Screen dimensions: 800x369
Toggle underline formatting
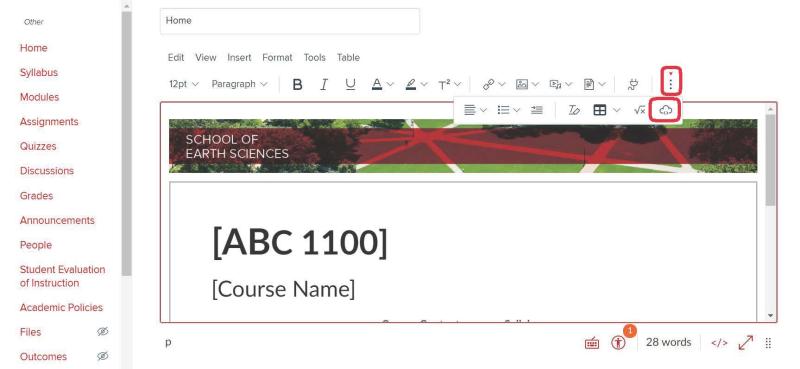click(x=350, y=84)
